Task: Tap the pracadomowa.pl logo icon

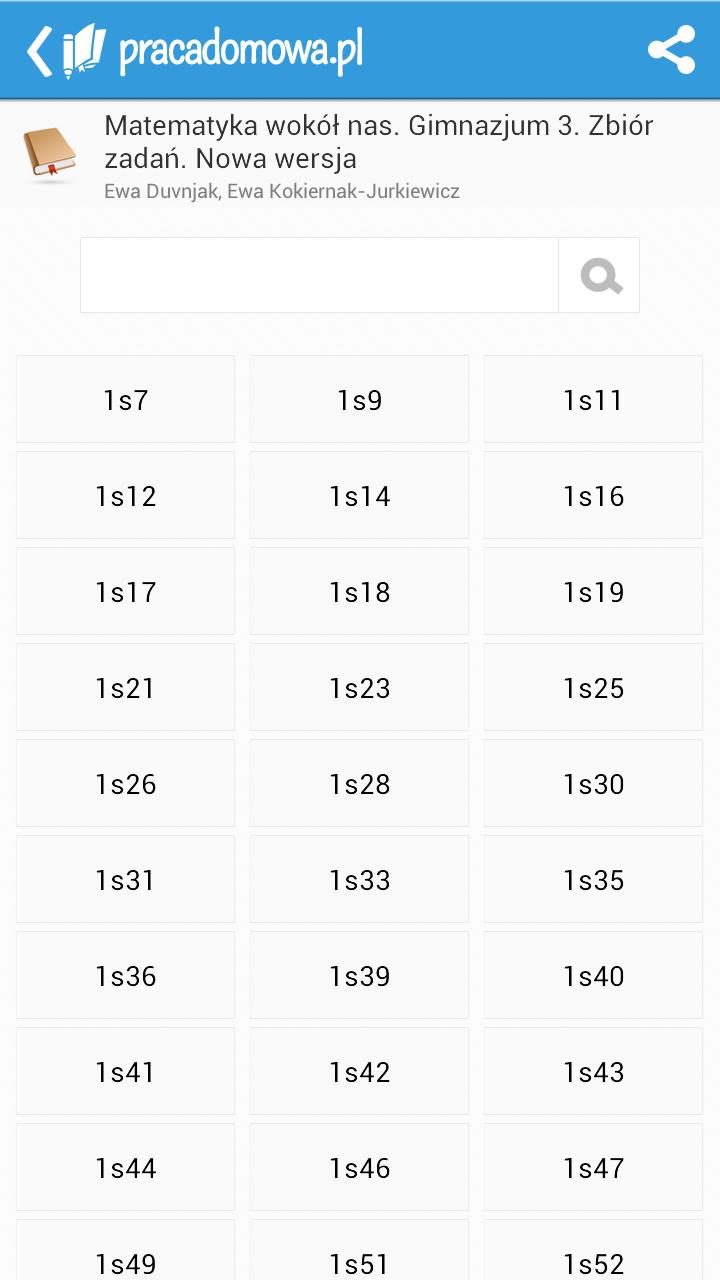Action: (84, 51)
